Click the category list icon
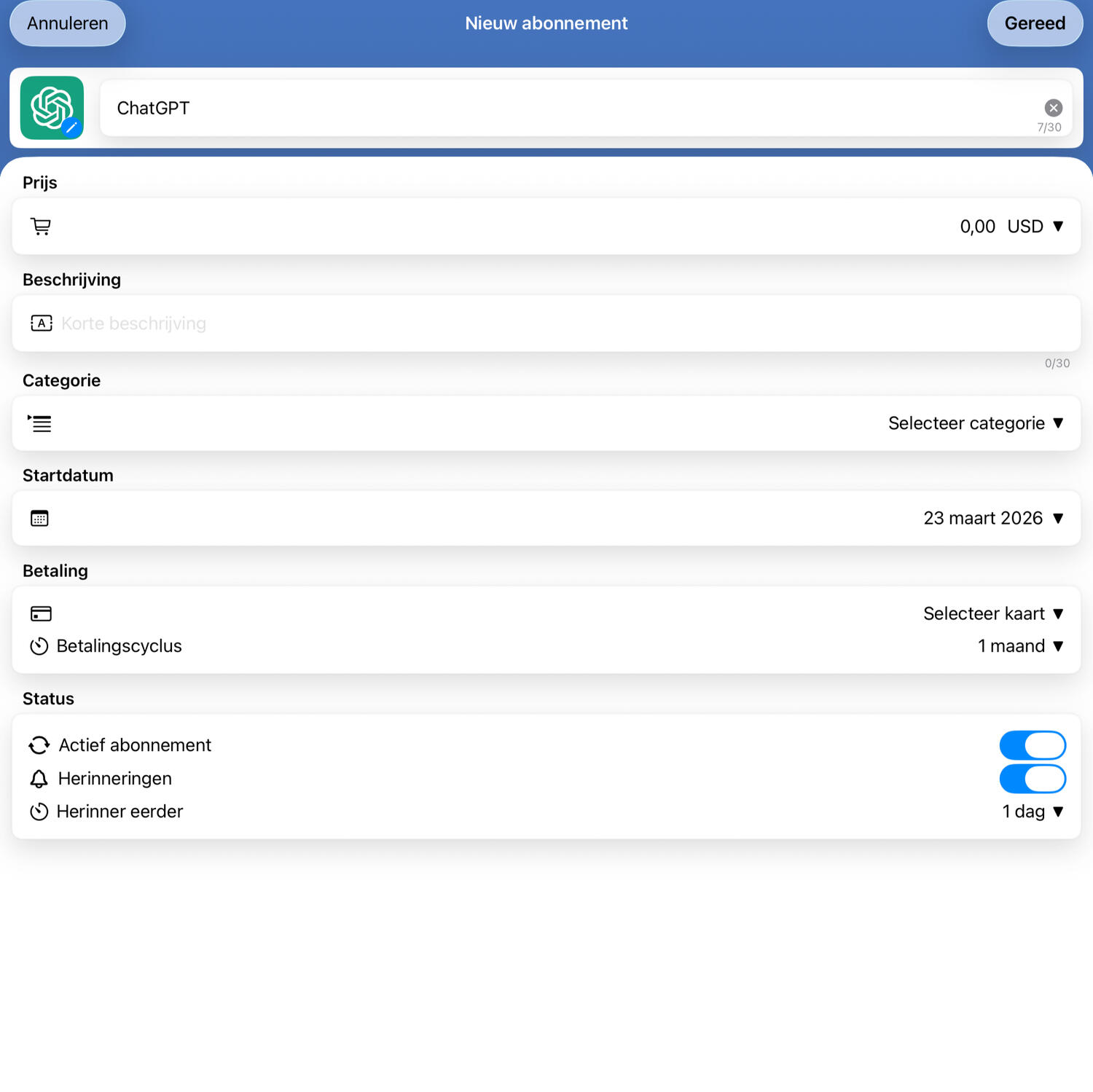The image size is (1093, 1092). tap(40, 423)
